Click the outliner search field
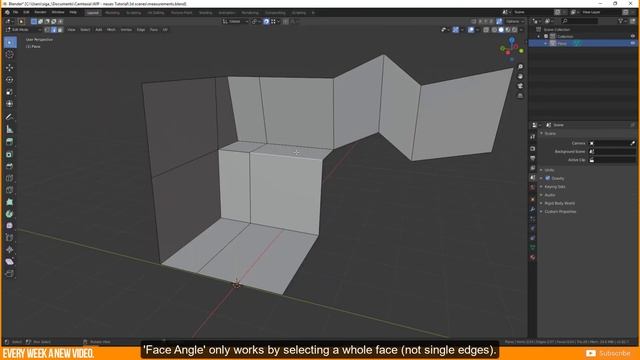Screen dimensions: 640x360 point(580,21)
